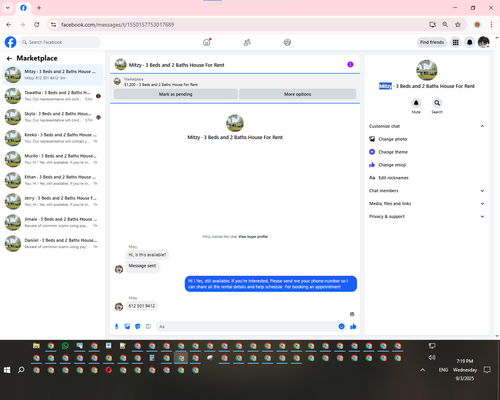
Task: Click the attach a file icon
Action: (127, 326)
